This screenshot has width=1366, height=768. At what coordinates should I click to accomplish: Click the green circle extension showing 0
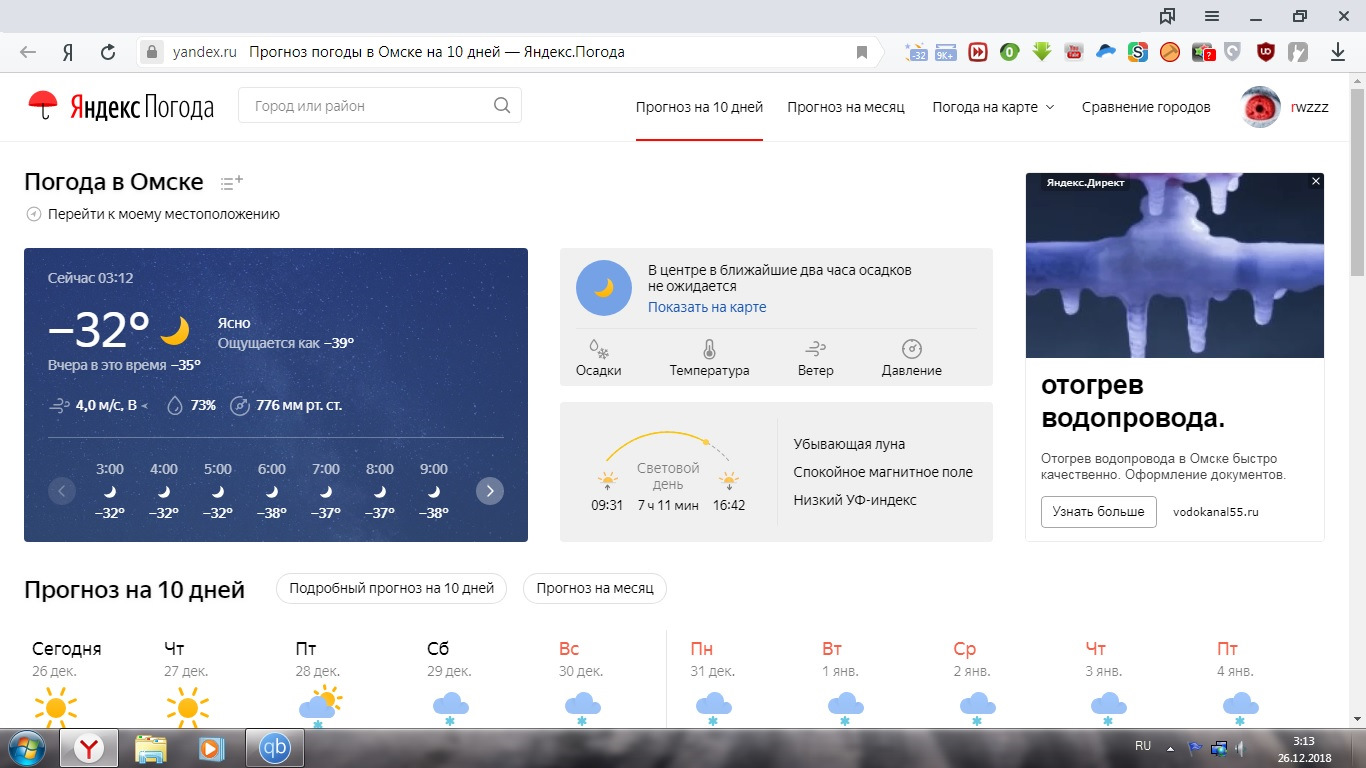1009,52
